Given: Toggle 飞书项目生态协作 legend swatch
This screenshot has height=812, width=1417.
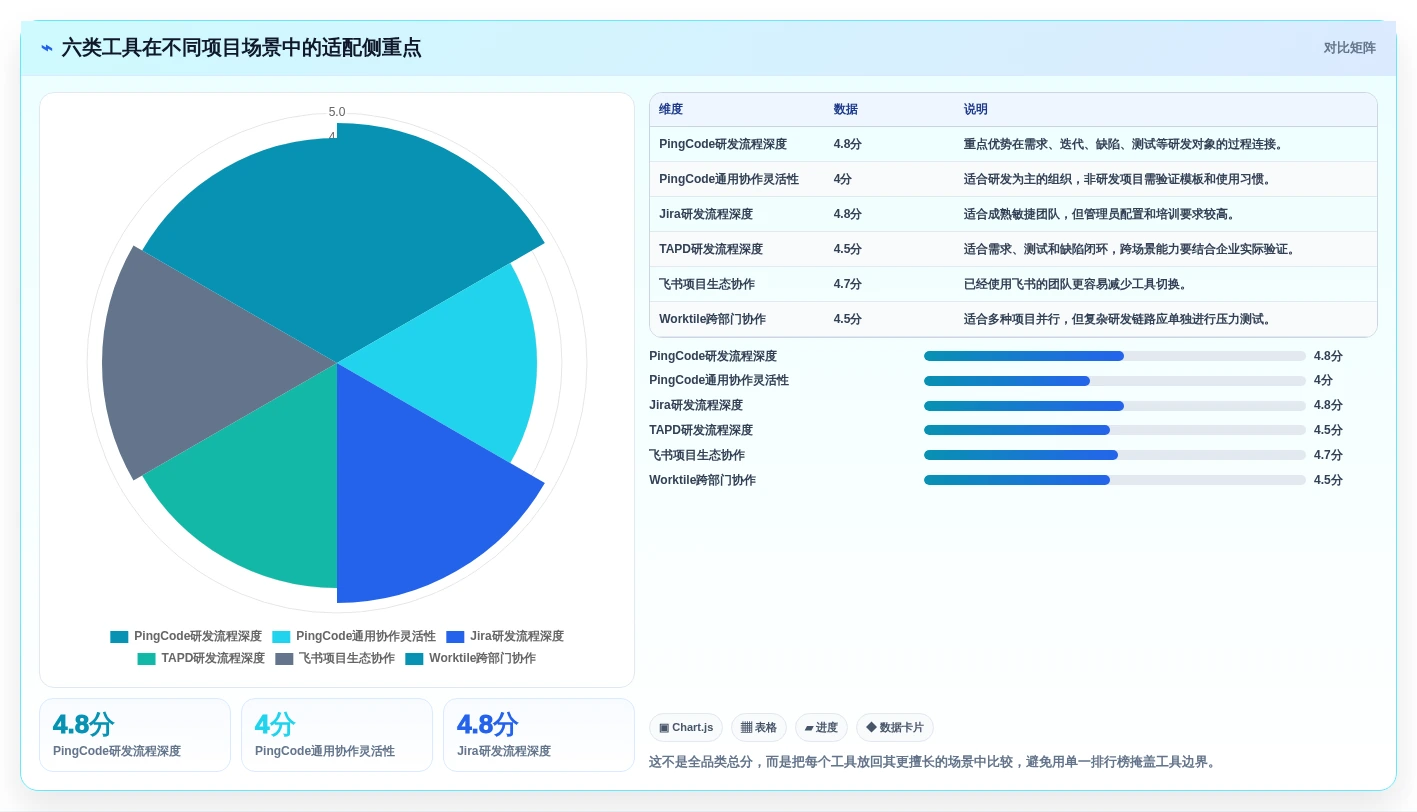Looking at the screenshot, I should click(284, 659).
